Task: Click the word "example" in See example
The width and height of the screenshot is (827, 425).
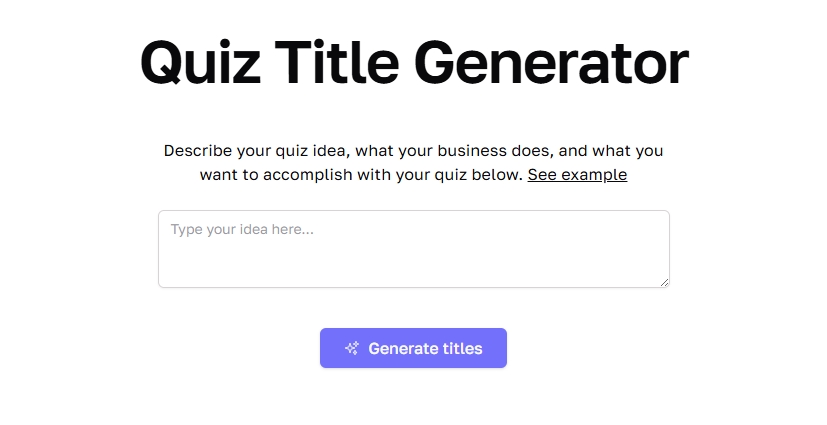Action: click(x=594, y=175)
